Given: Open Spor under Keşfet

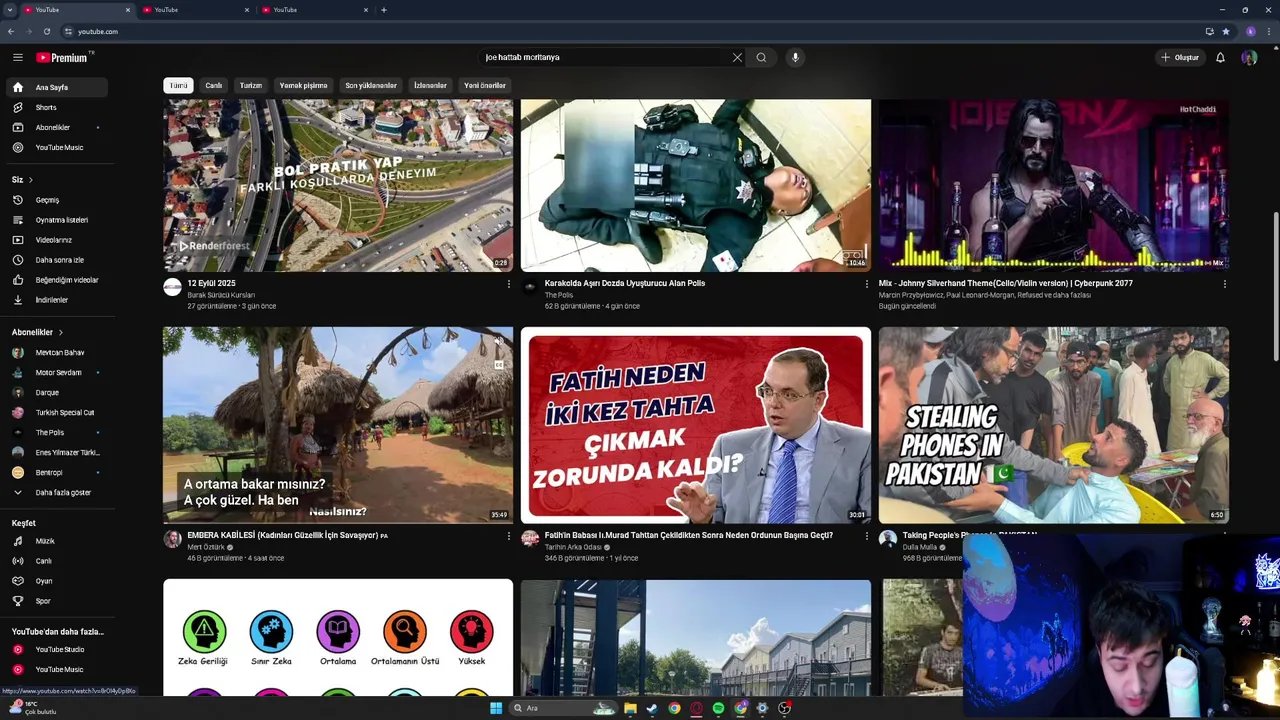Looking at the screenshot, I should click(56, 601).
